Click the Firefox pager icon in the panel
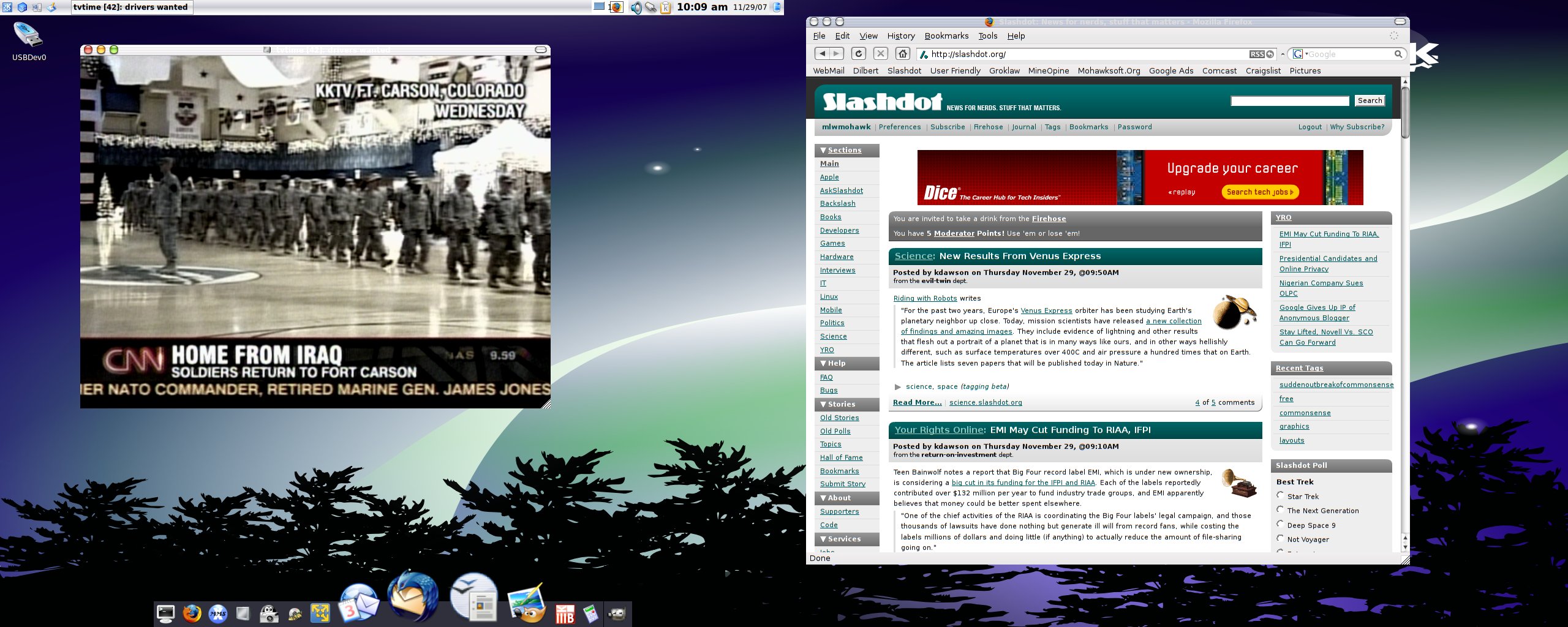The width and height of the screenshot is (1568, 627). click(x=616, y=7)
